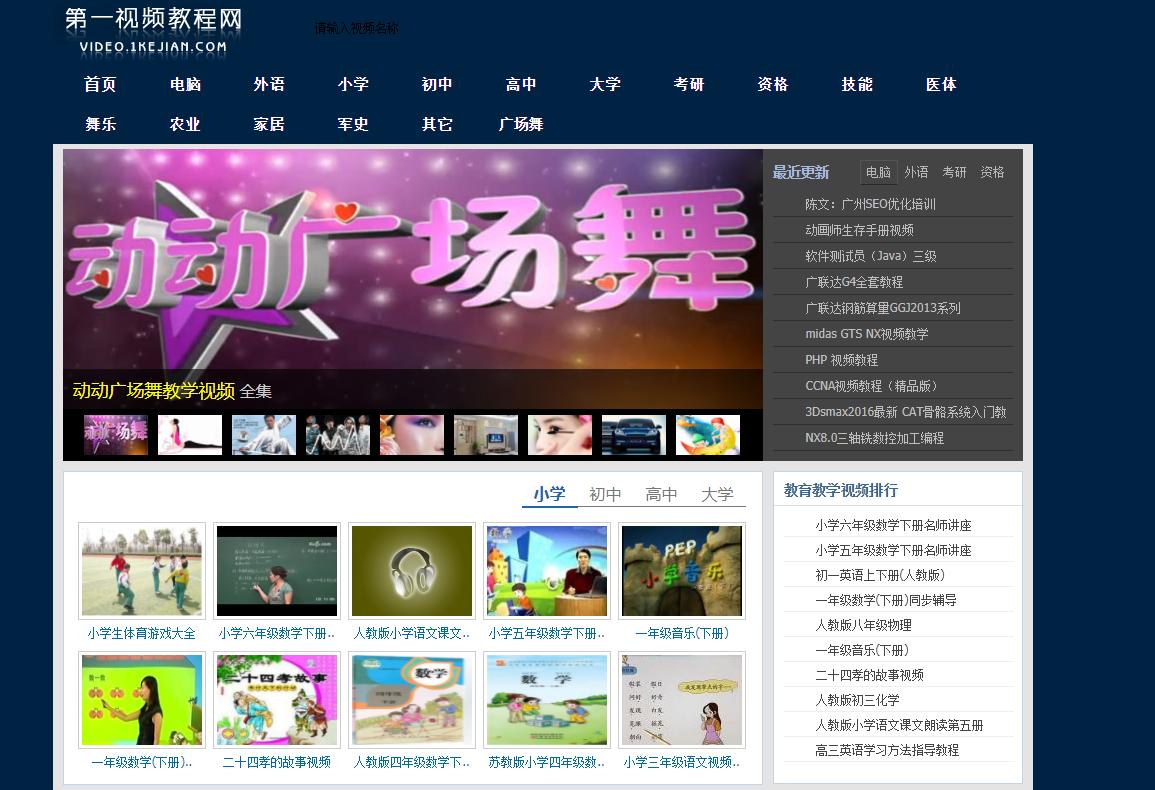Open the 首页 navigation menu item
This screenshot has width=1155, height=790.
[100, 84]
